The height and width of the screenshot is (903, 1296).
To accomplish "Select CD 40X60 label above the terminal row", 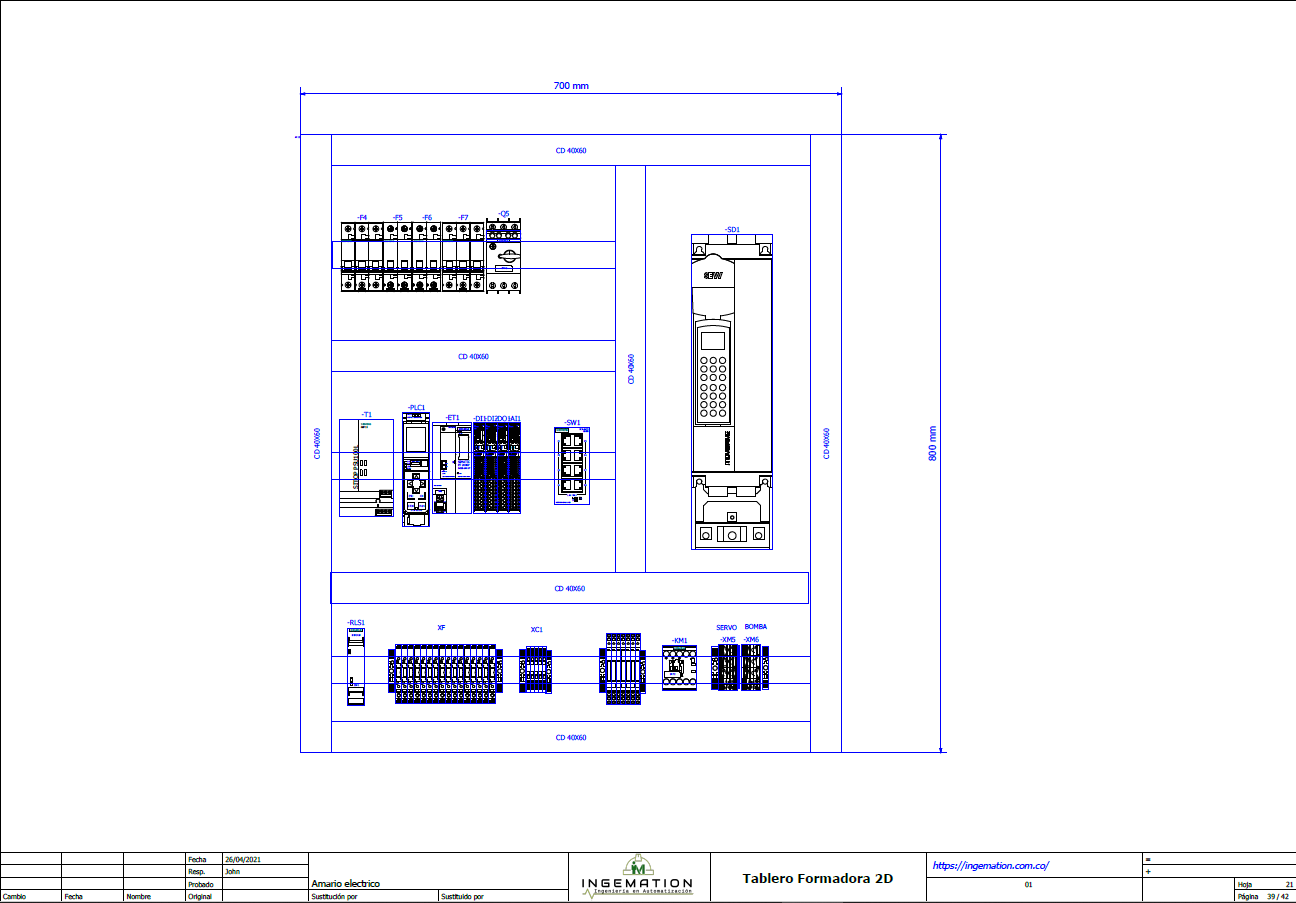I will (571, 589).
